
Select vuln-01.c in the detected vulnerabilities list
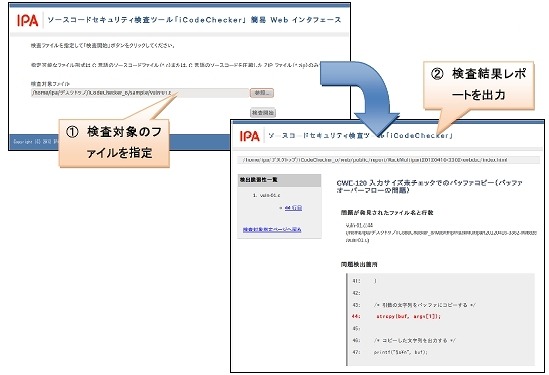(270, 195)
